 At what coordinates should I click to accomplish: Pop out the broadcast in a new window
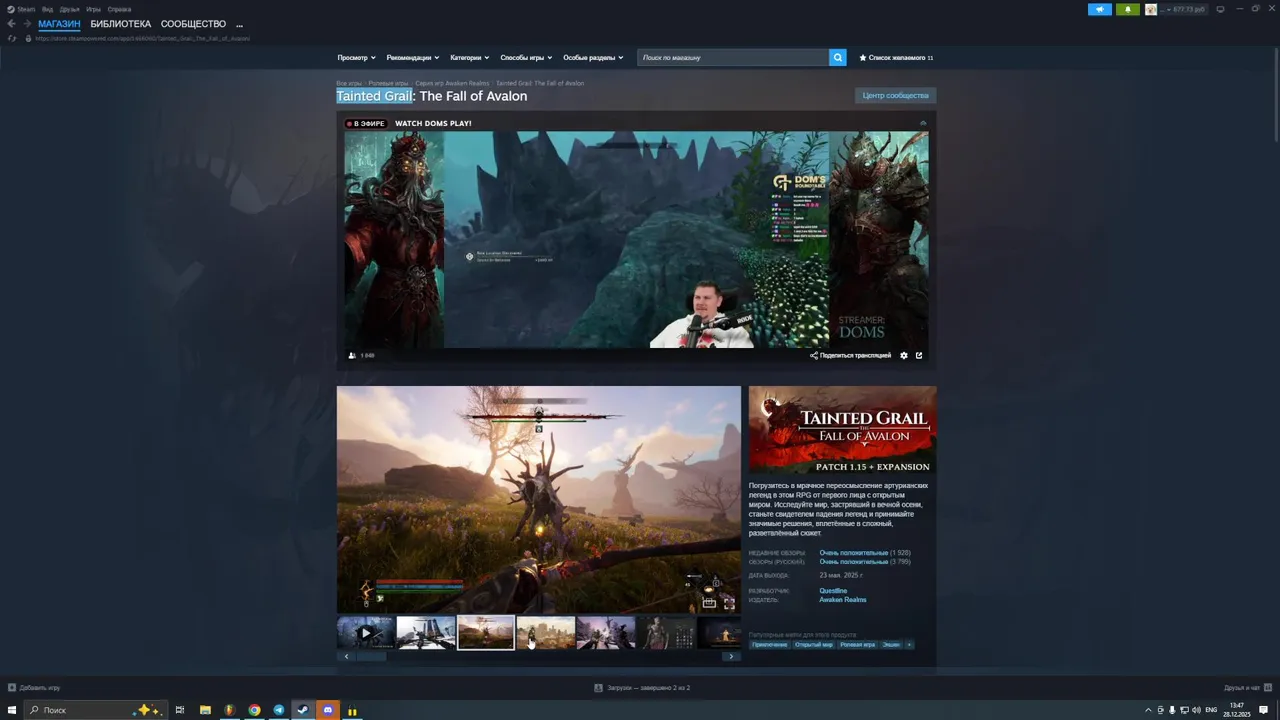[919, 355]
